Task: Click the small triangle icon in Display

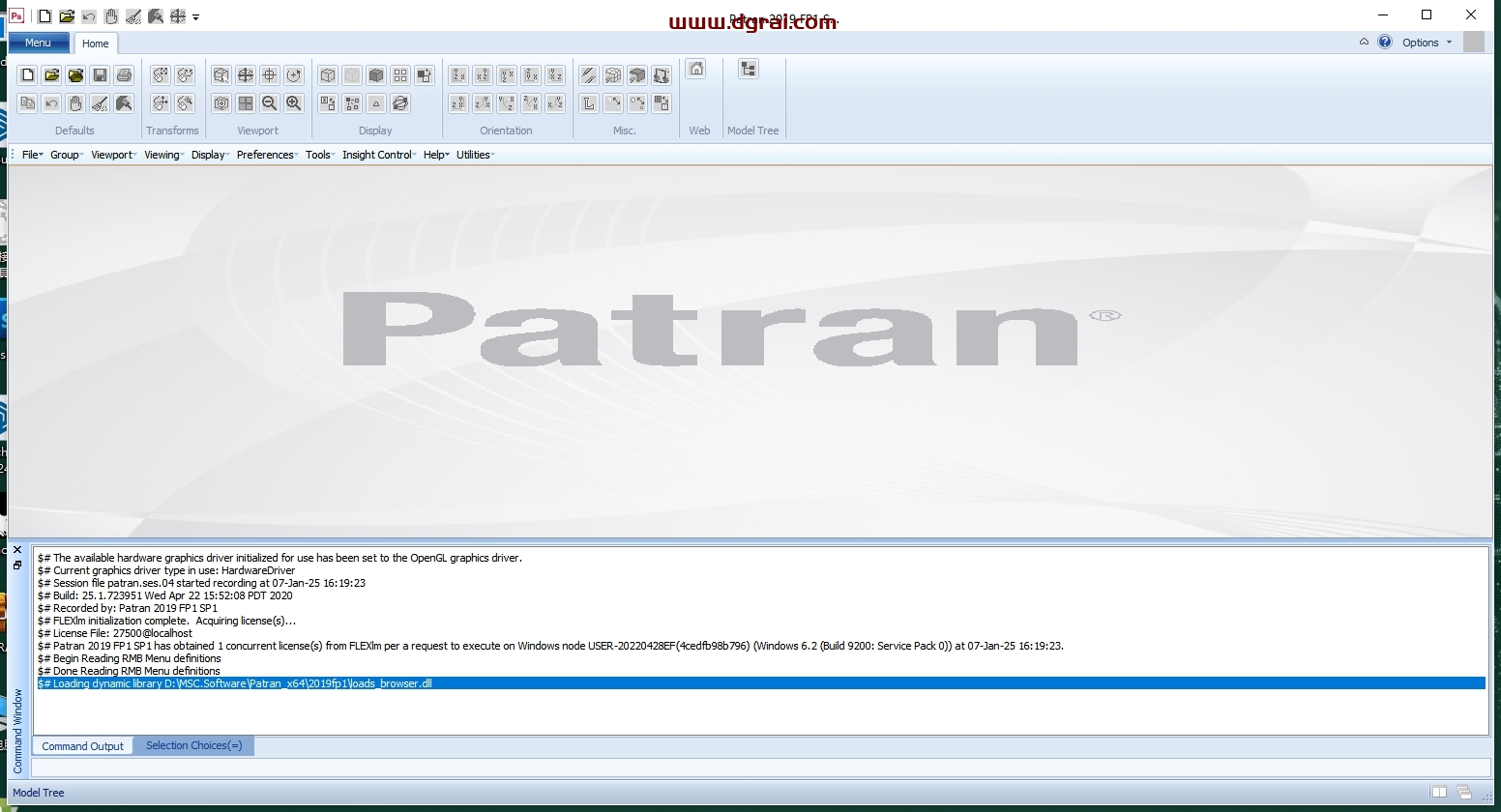Action: 376,103
